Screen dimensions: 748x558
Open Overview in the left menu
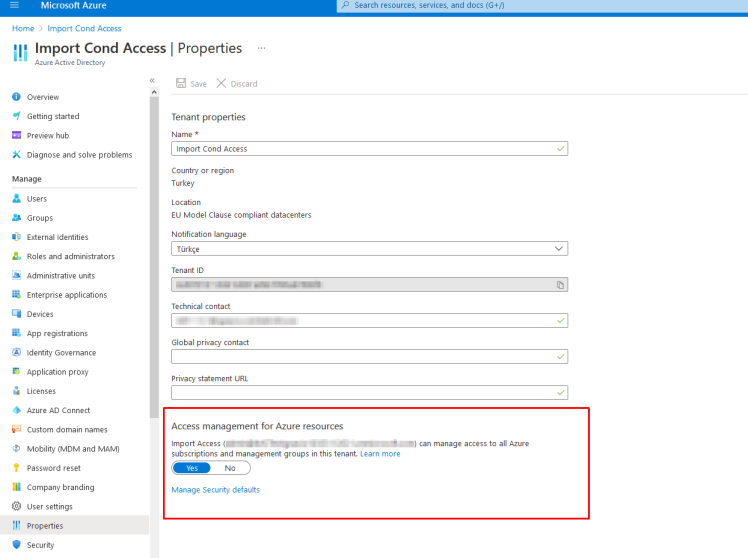43,97
